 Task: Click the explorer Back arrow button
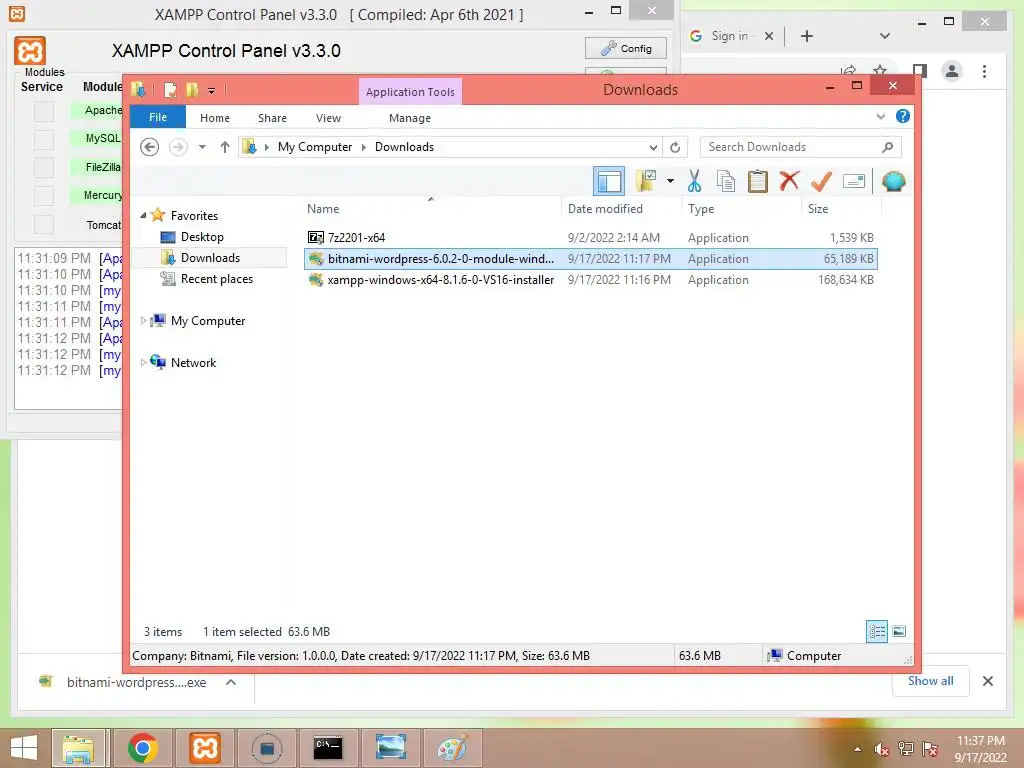coord(150,147)
